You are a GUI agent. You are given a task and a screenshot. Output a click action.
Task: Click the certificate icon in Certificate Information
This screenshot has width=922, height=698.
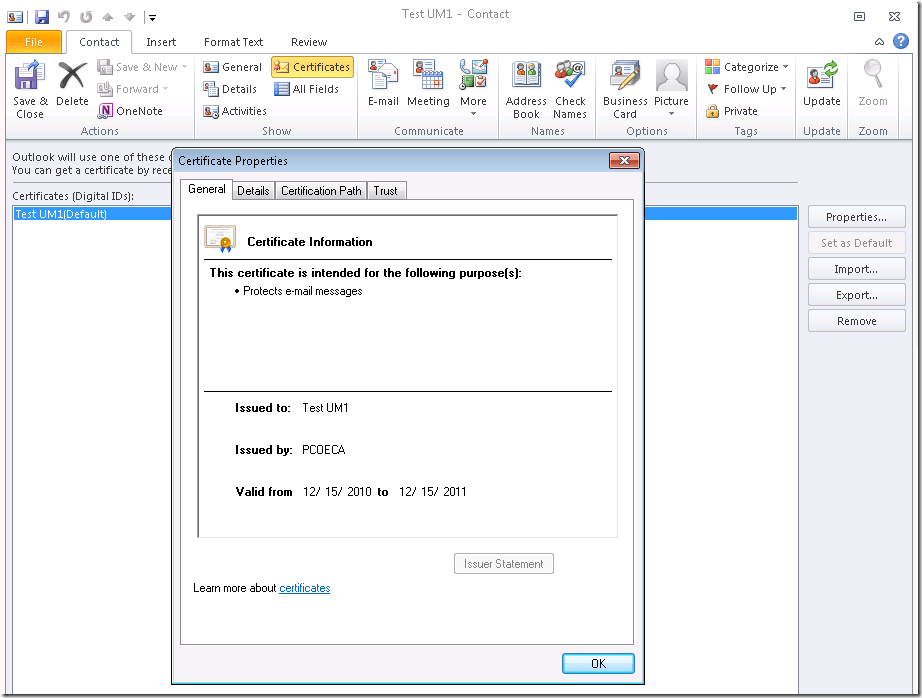click(220, 239)
